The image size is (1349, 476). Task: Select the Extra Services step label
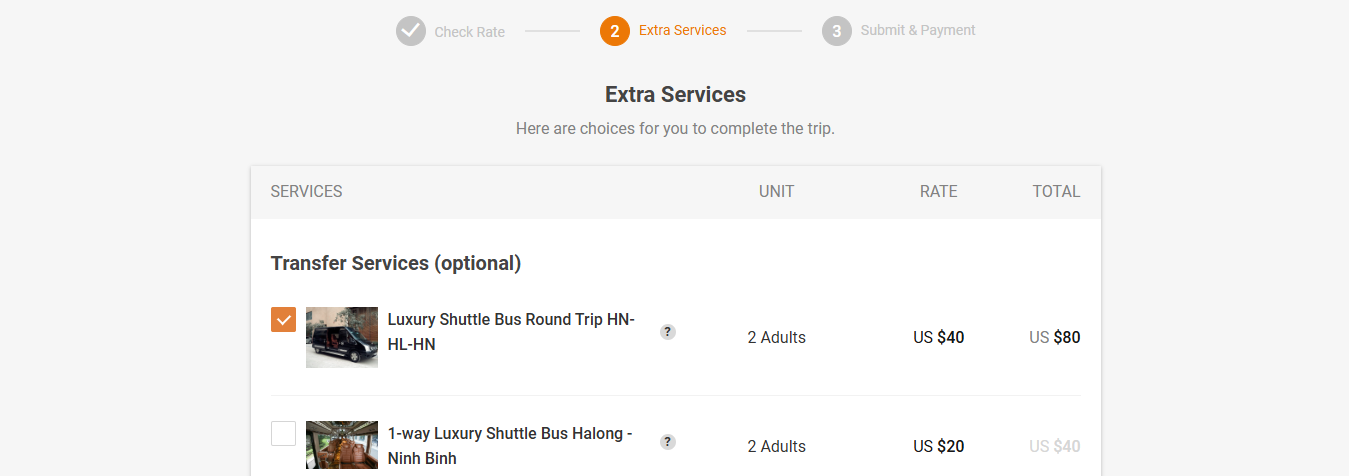[x=682, y=30]
